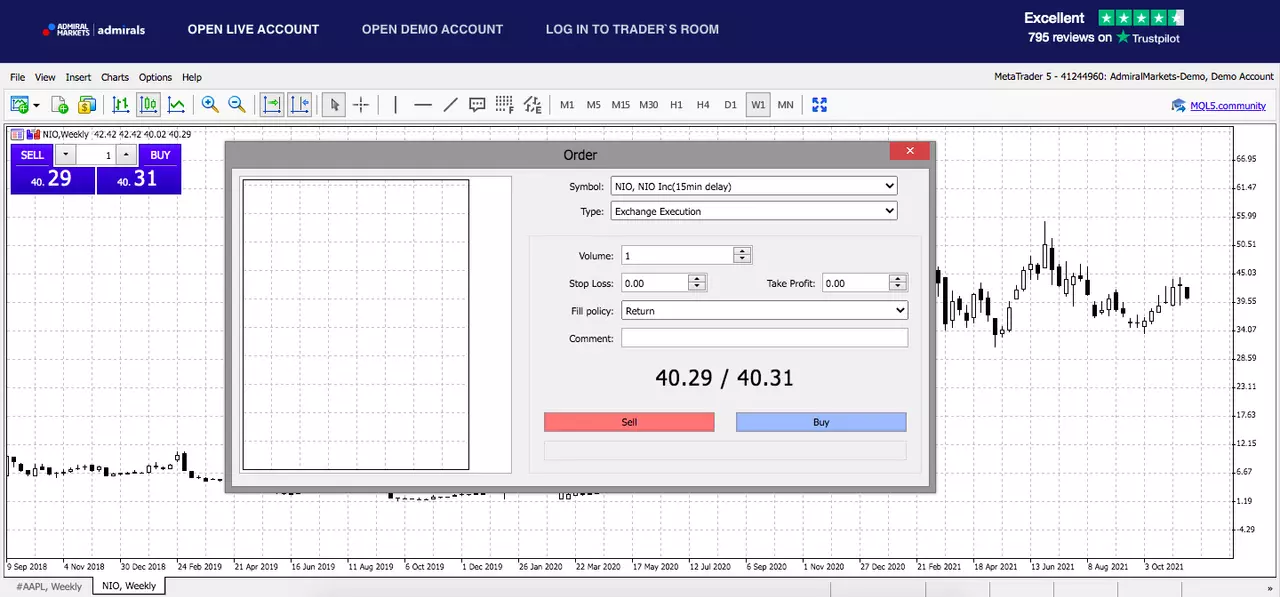
Task: Open the Options menu
Action: click(x=155, y=77)
